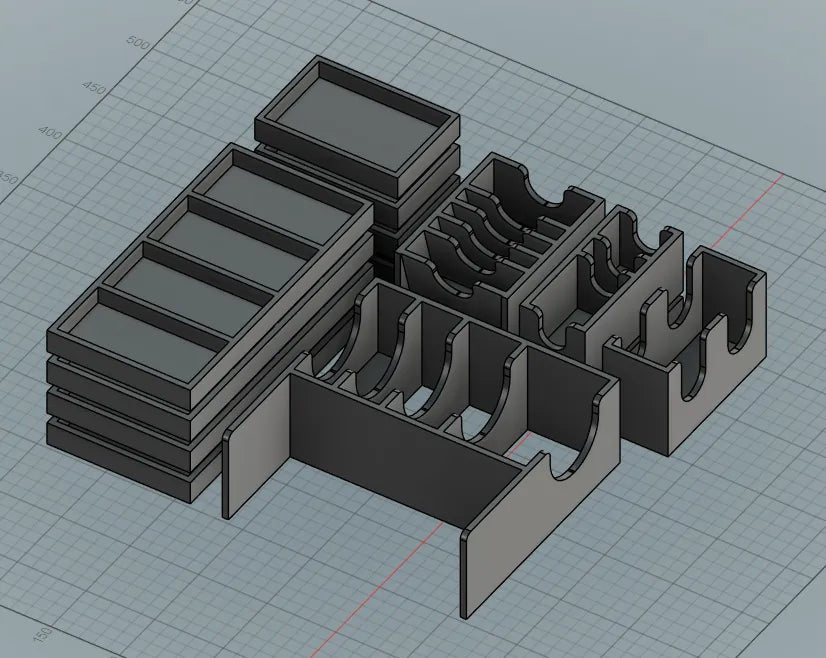This screenshot has height=658, width=826.
Task: Select the five-slot holder with curved dividers
Action: coord(499,232)
